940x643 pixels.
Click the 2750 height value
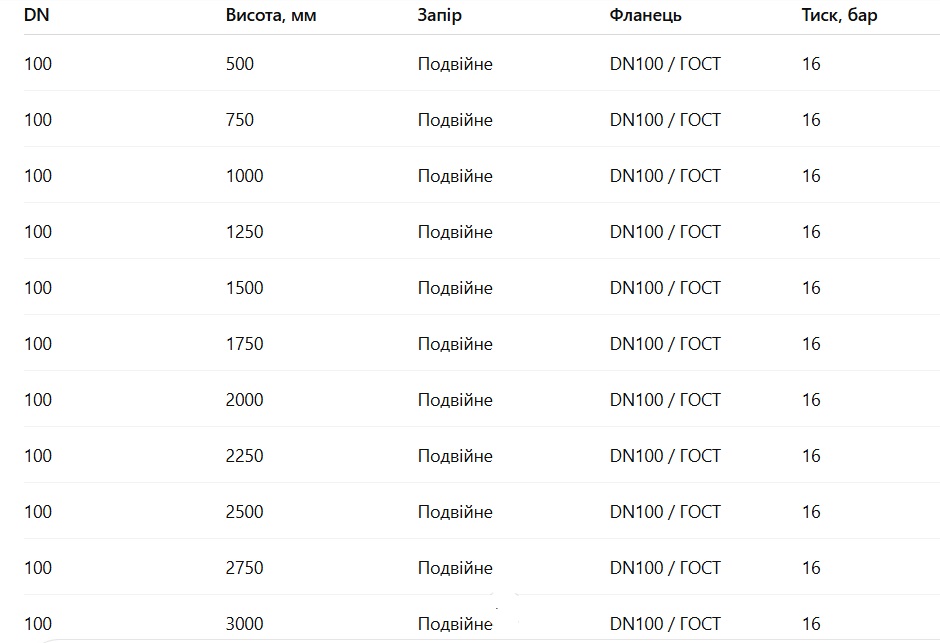(x=245, y=568)
